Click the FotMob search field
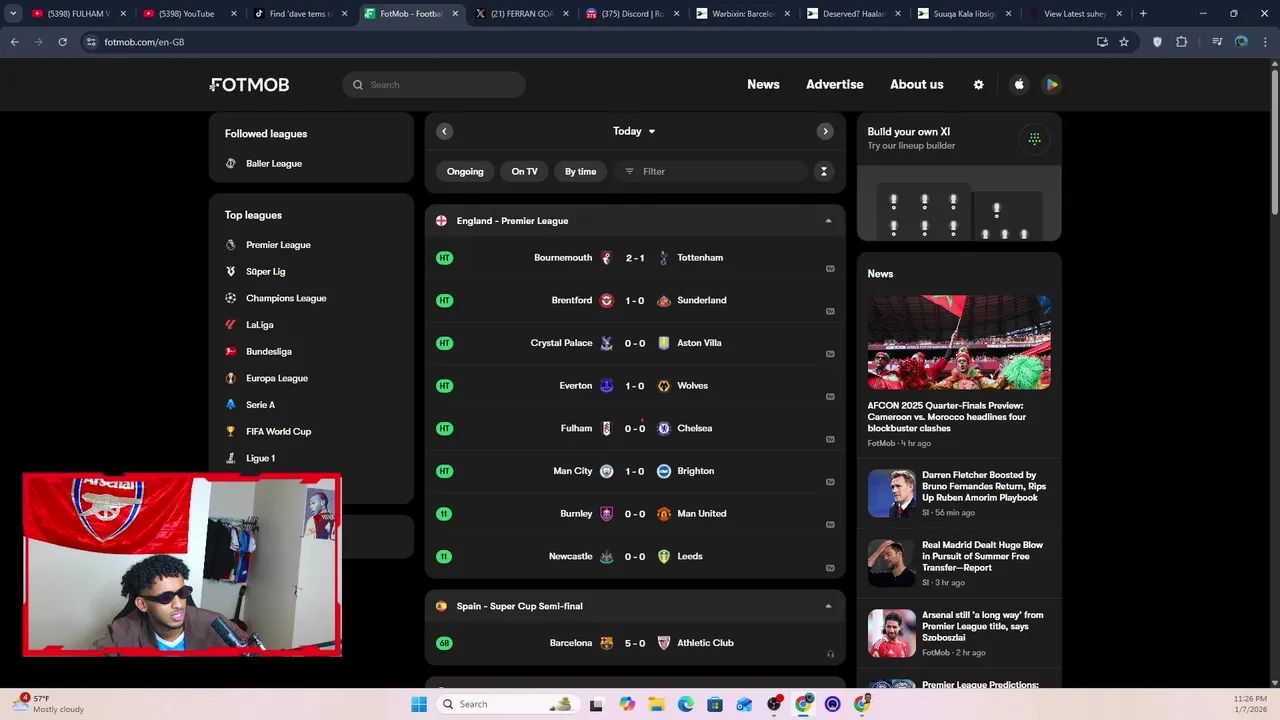This screenshot has height=720, width=1280. click(434, 85)
